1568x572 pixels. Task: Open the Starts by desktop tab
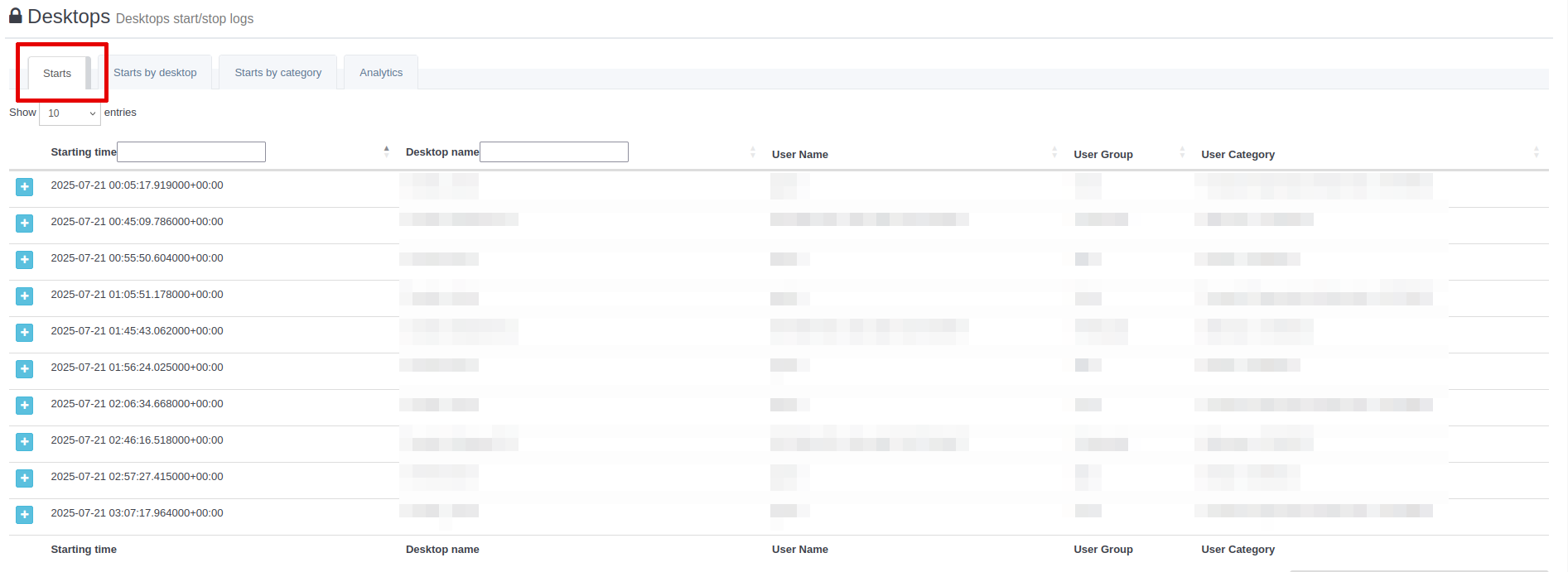[x=155, y=73]
